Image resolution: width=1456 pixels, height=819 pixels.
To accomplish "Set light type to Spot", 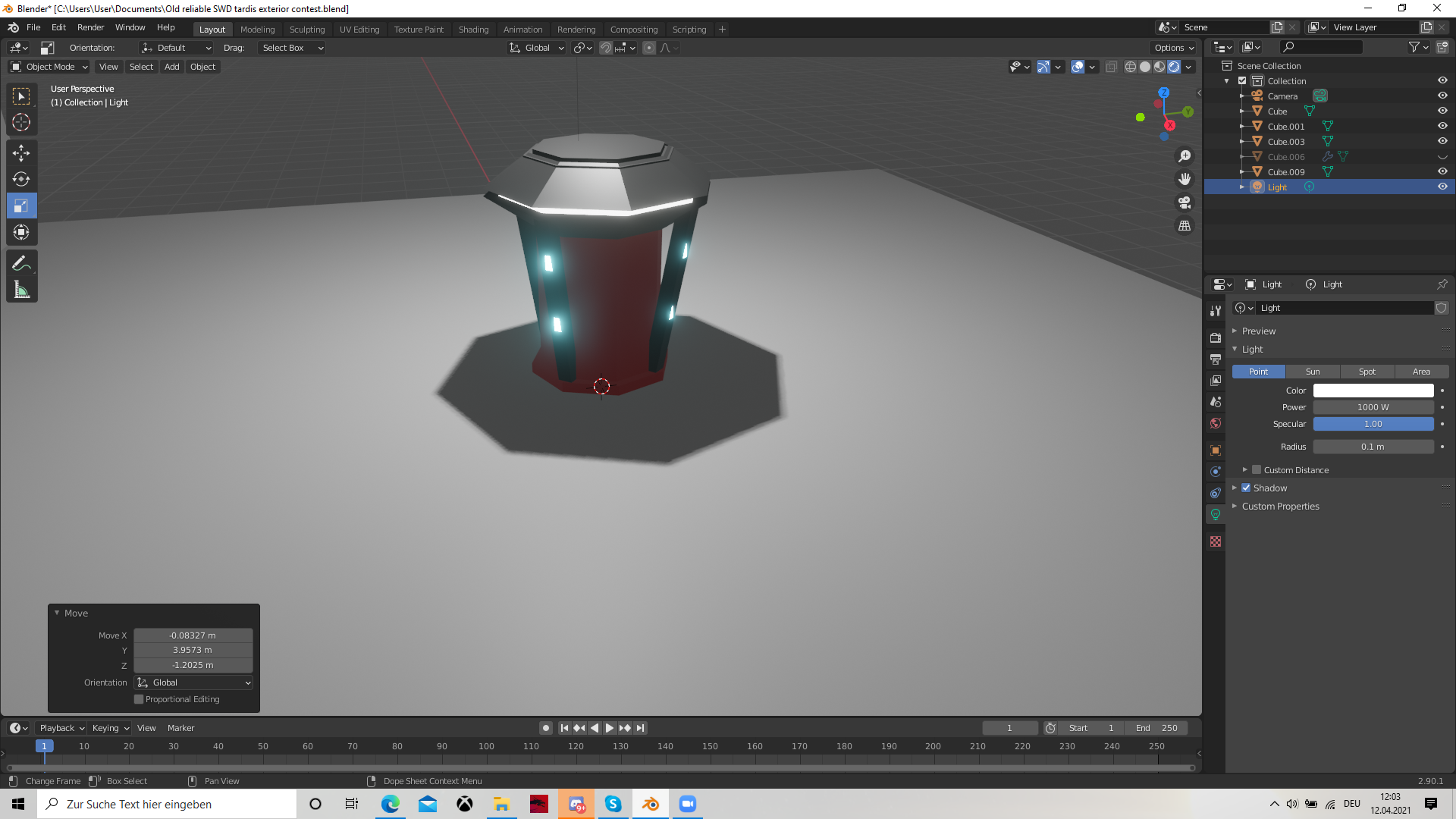I will click(x=1367, y=372).
